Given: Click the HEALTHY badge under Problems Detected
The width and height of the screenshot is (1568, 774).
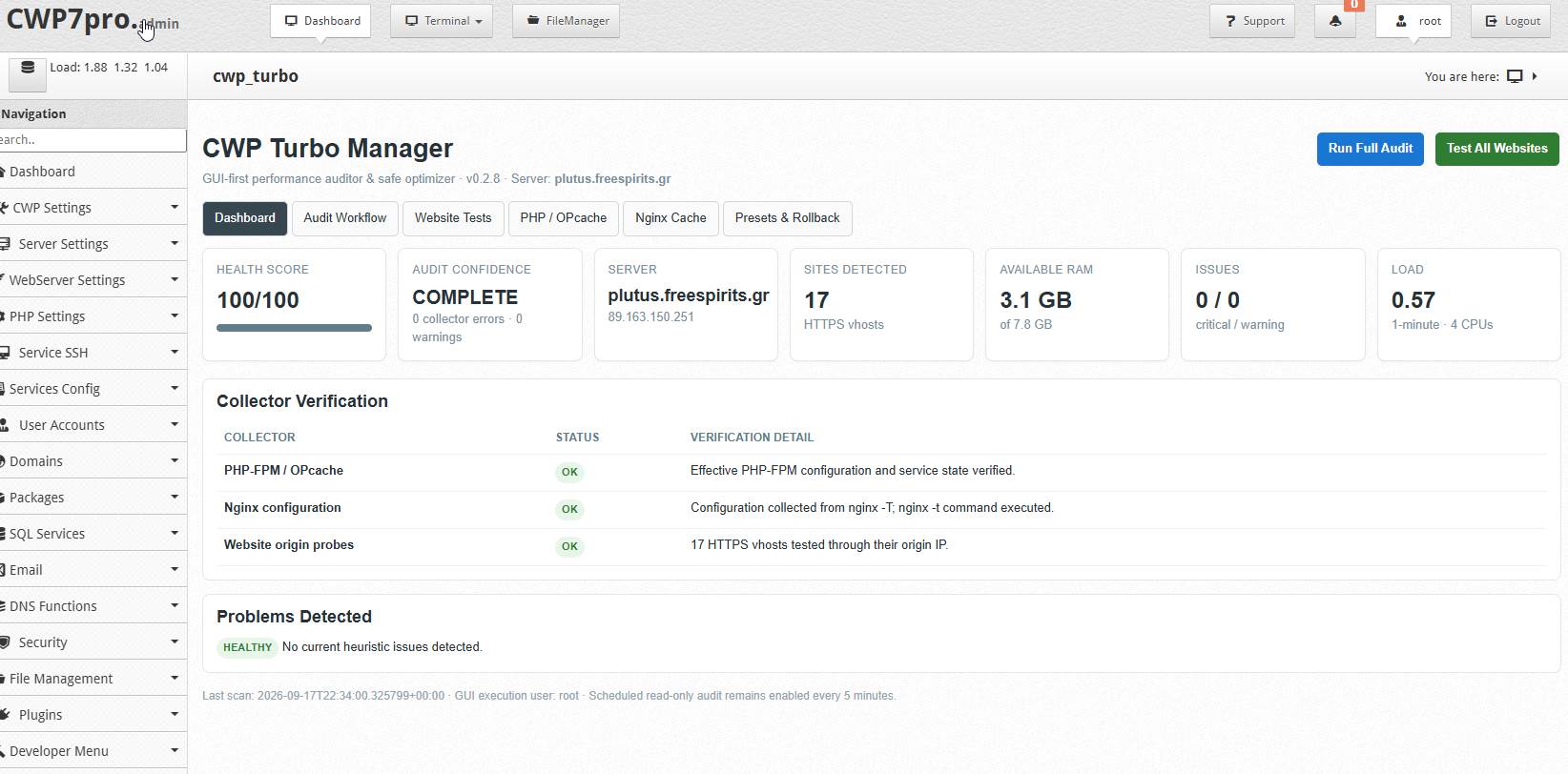Looking at the screenshot, I should (x=247, y=647).
